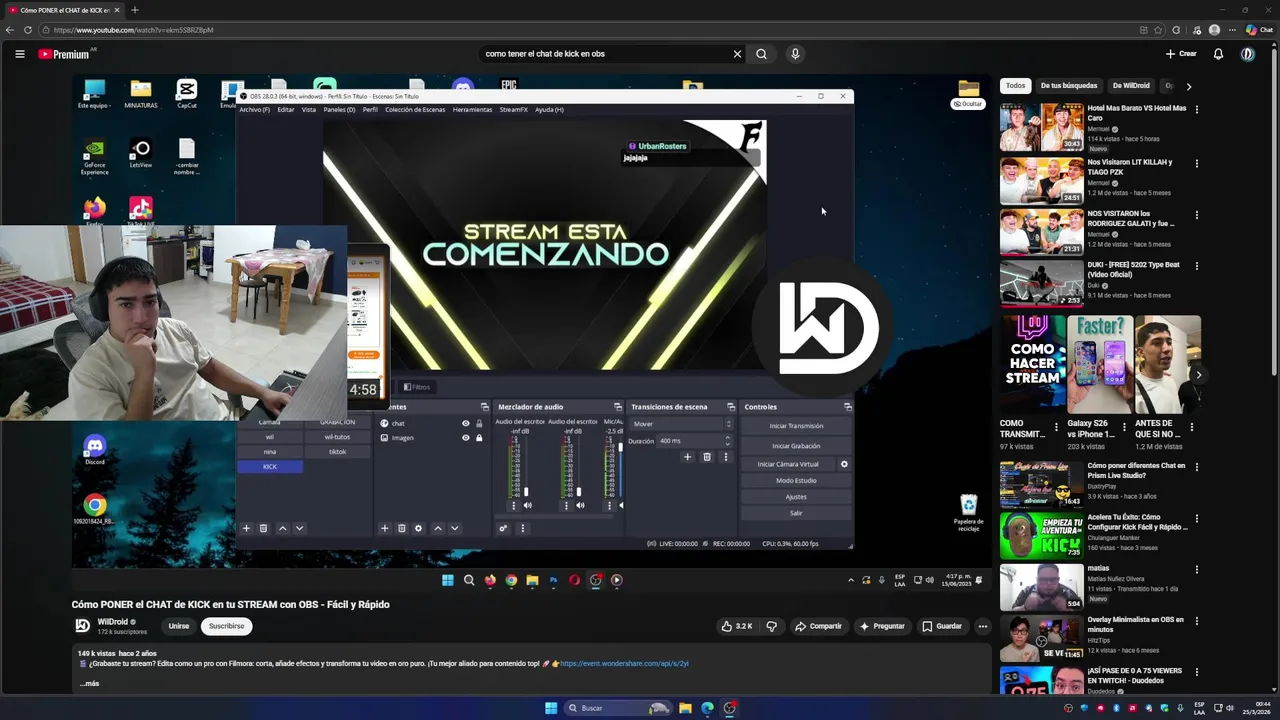Open options for Hotel Mas Barato video

click(x=1196, y=109)
